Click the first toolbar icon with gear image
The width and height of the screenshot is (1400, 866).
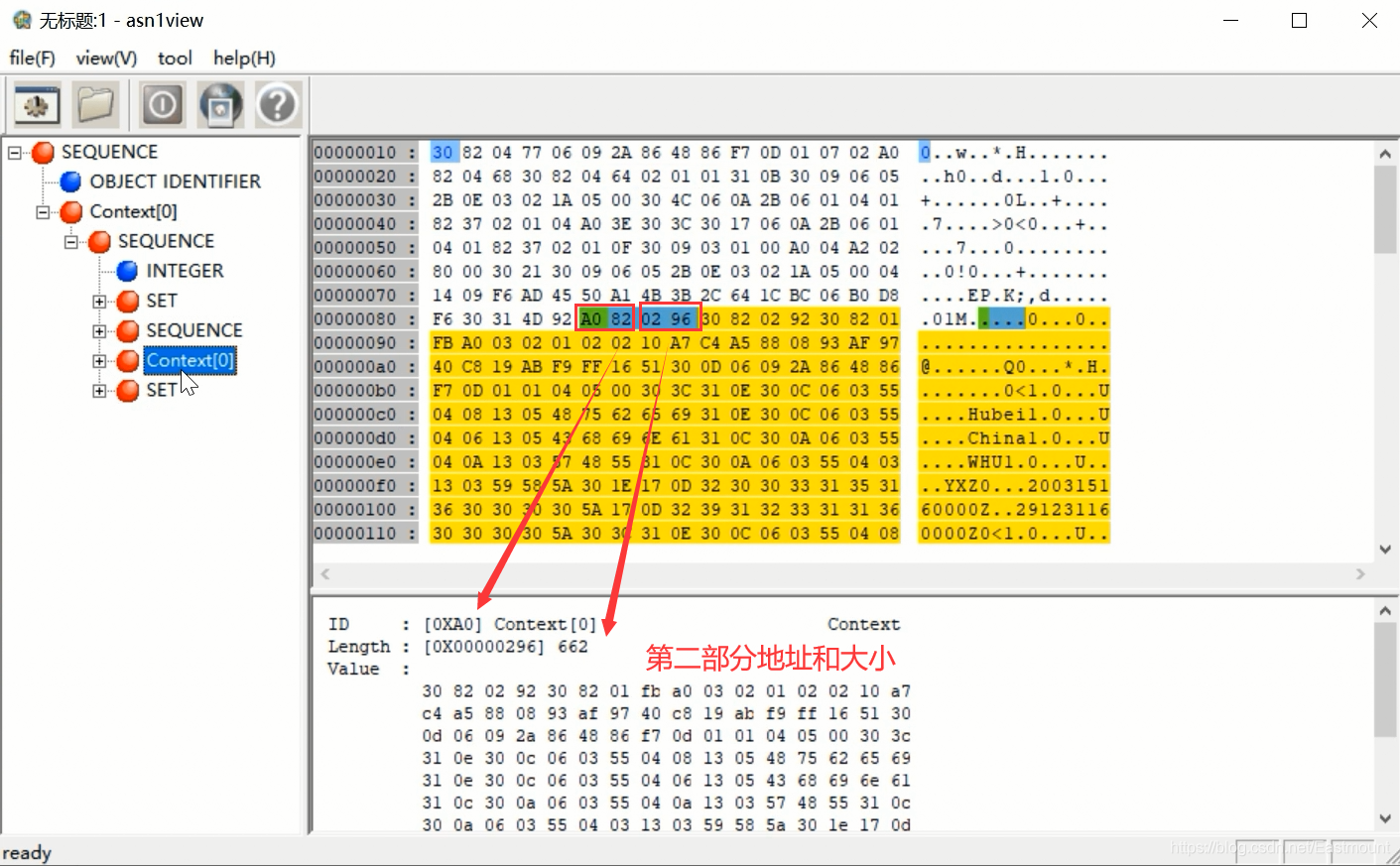(37, 104)
